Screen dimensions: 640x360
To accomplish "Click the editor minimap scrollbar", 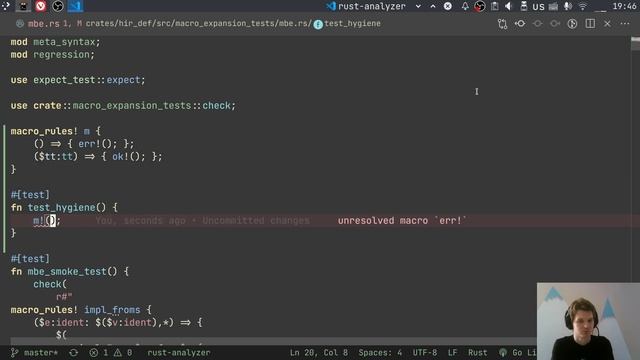I will tap(635, 44).
